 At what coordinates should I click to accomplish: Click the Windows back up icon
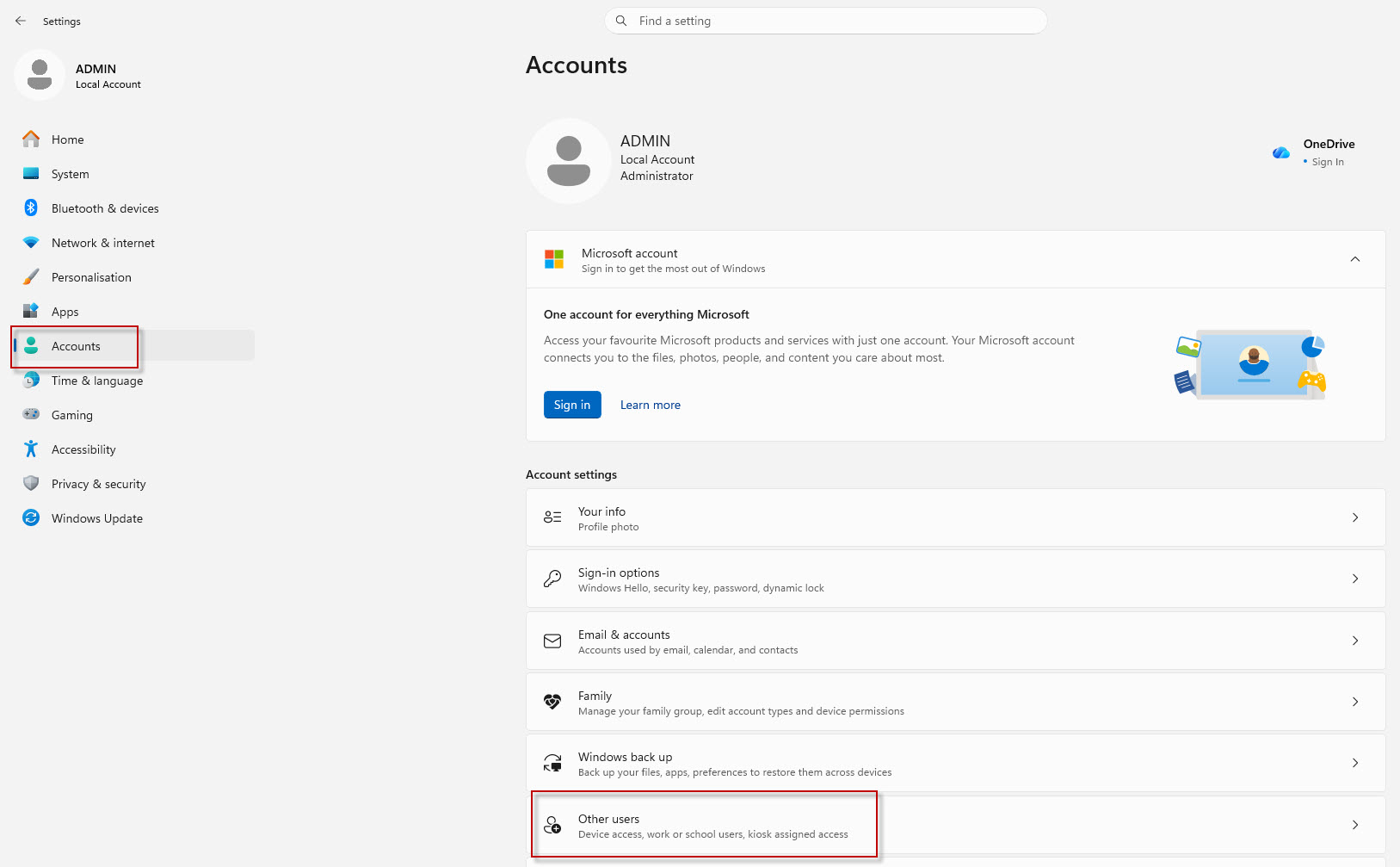552,763
